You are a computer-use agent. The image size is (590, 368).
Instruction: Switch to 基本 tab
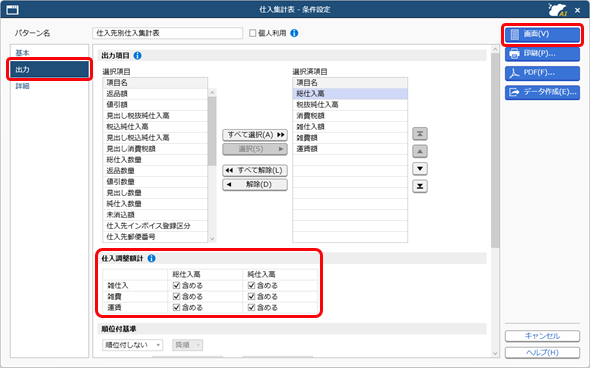click(x=49, y=53)
